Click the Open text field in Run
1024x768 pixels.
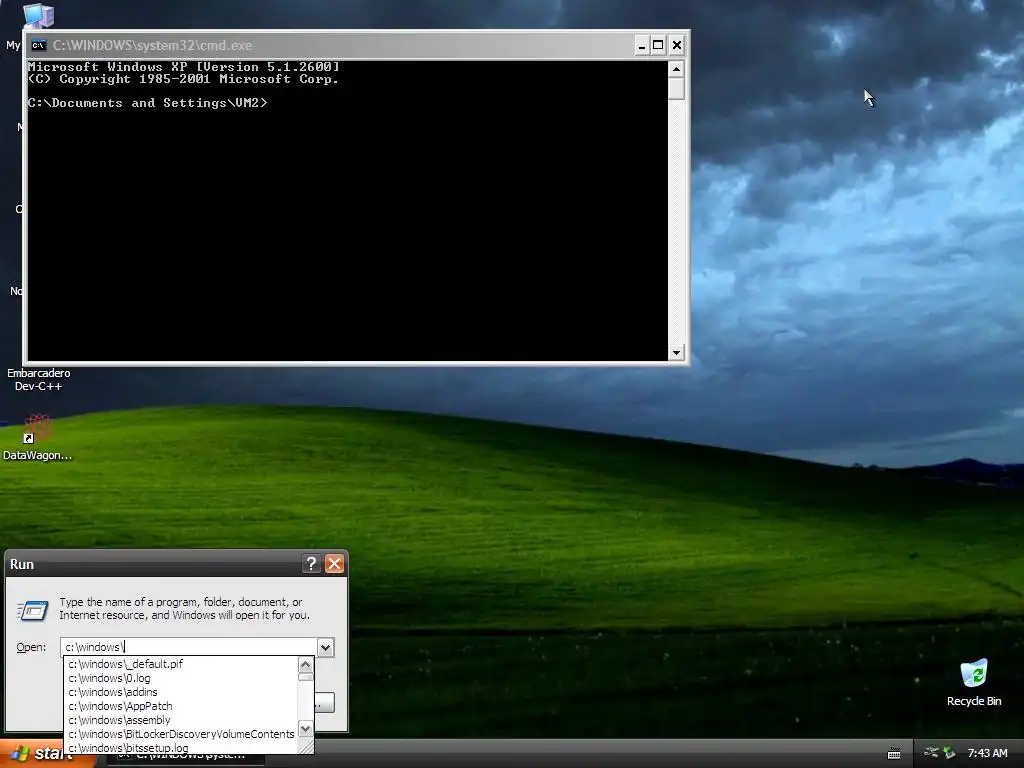point(189,647)
